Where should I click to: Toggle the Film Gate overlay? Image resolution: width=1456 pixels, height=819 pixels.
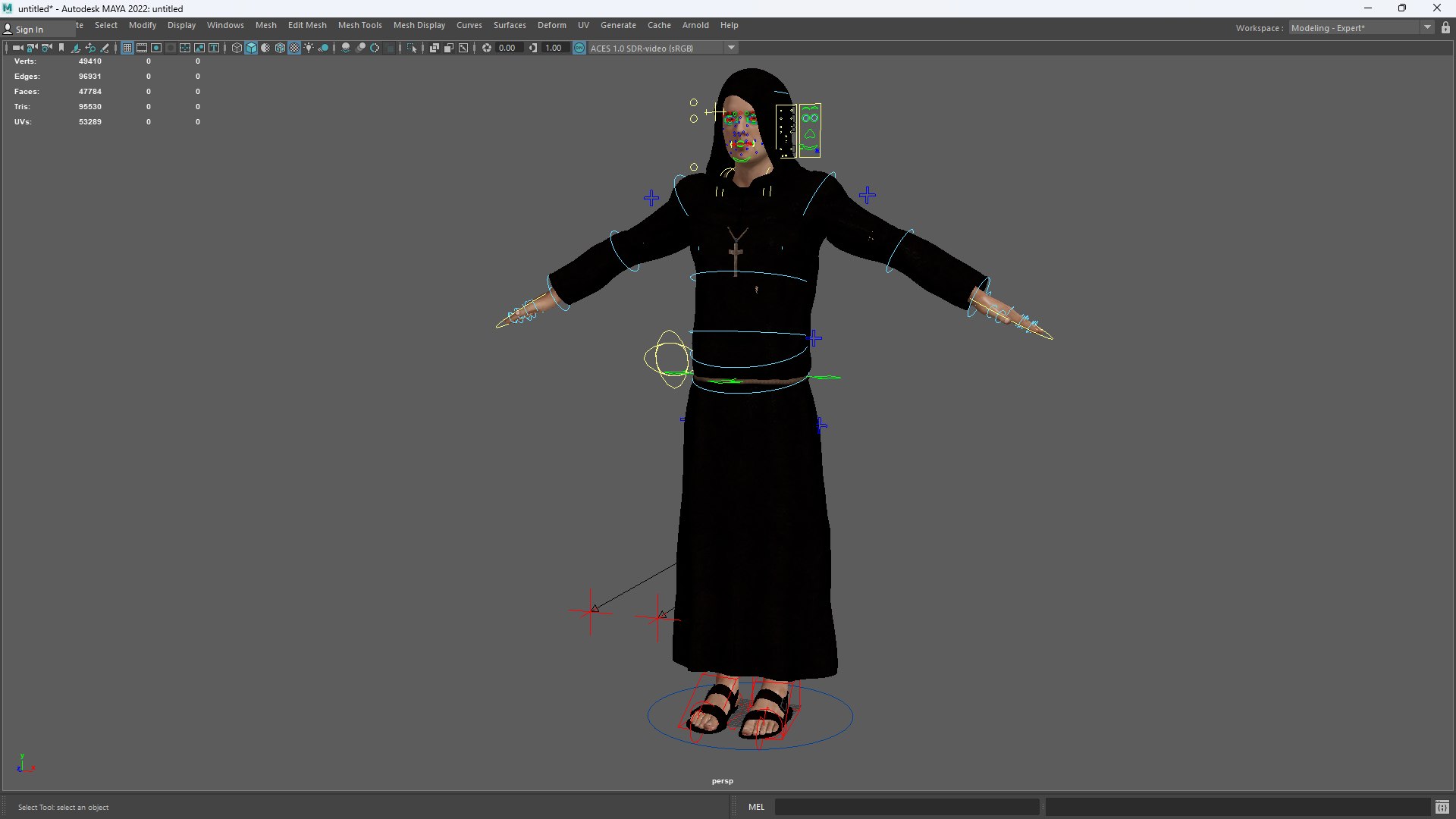click(x=142, y=48)
